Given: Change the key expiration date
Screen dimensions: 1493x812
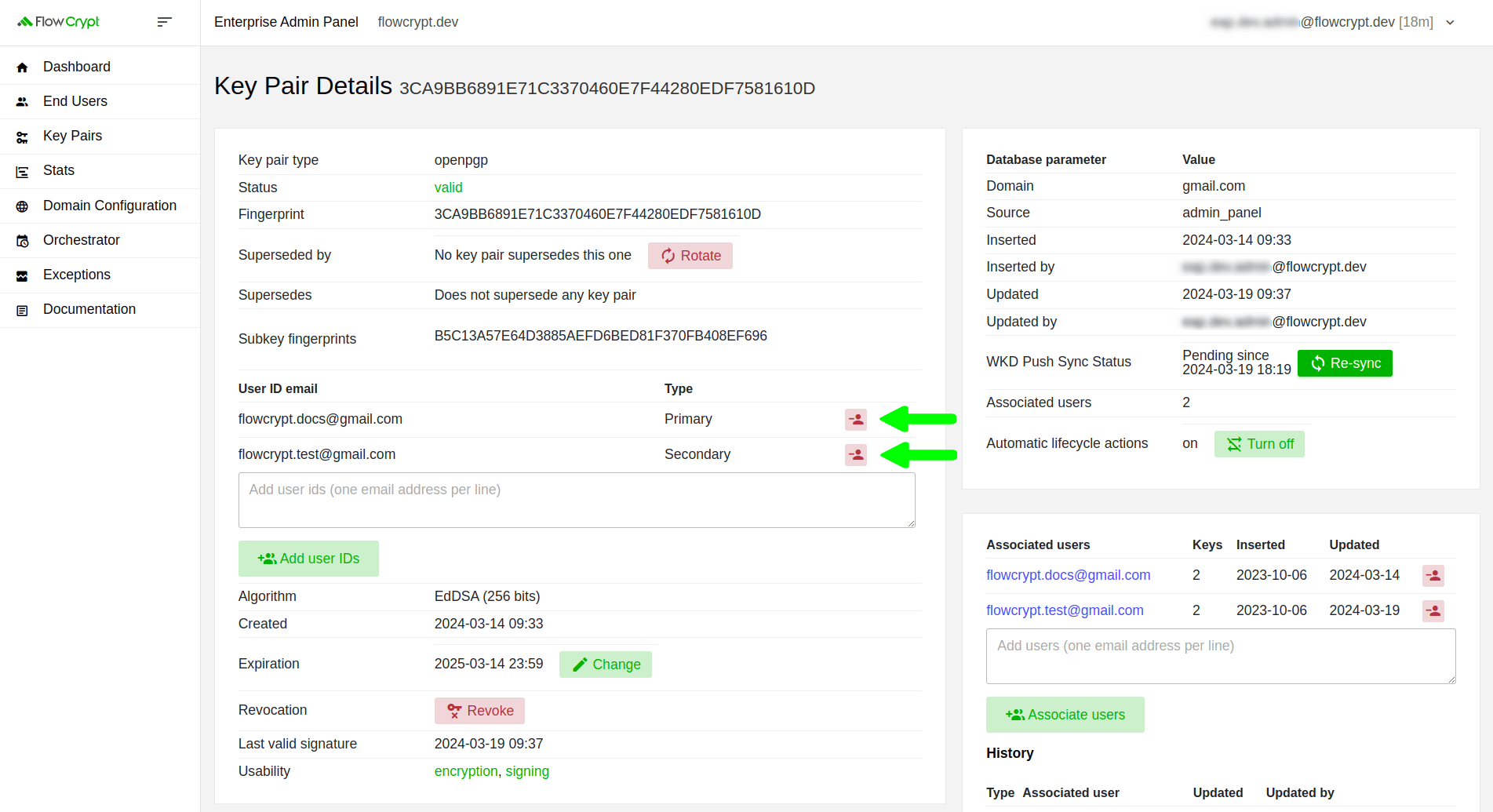Looking at the screenshot, I should (606, 665).
